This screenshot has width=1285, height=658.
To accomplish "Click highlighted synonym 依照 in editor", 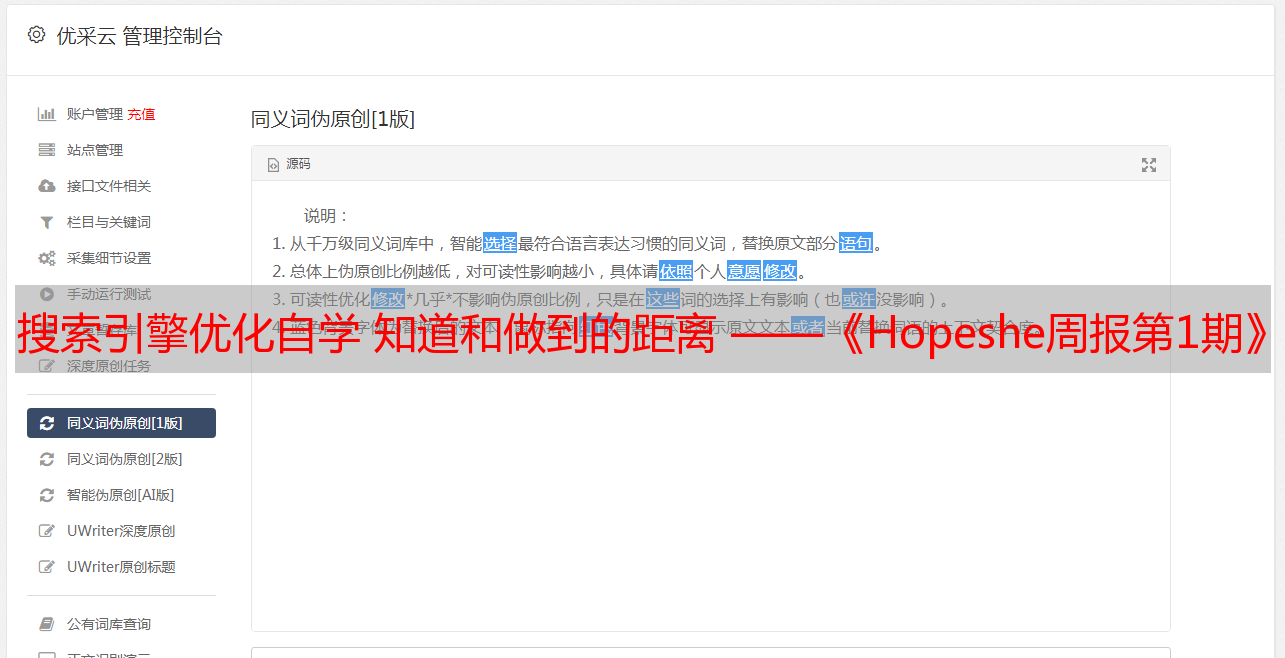I will pos(676,271).
